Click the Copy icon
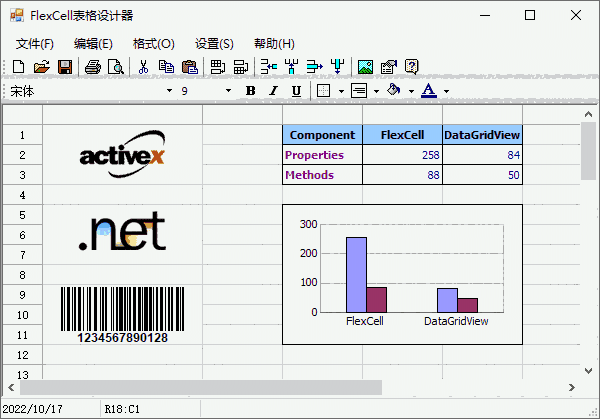The image size is (600, 419). 166,67
